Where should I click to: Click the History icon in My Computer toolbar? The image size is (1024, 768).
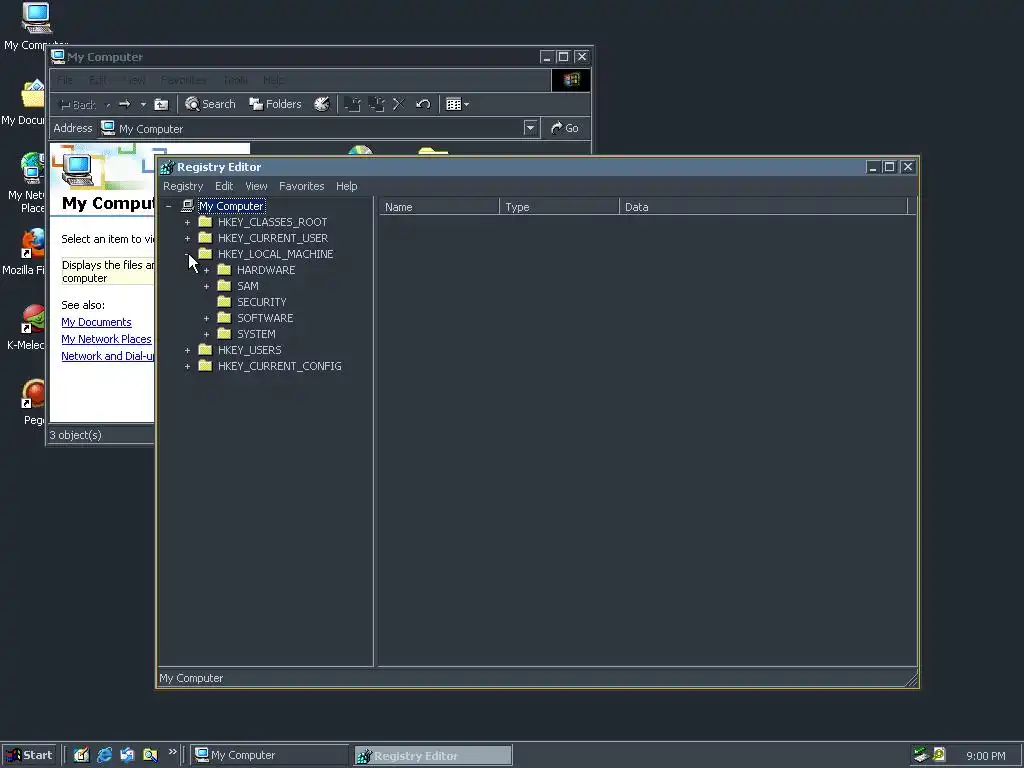tap(322, 104)
